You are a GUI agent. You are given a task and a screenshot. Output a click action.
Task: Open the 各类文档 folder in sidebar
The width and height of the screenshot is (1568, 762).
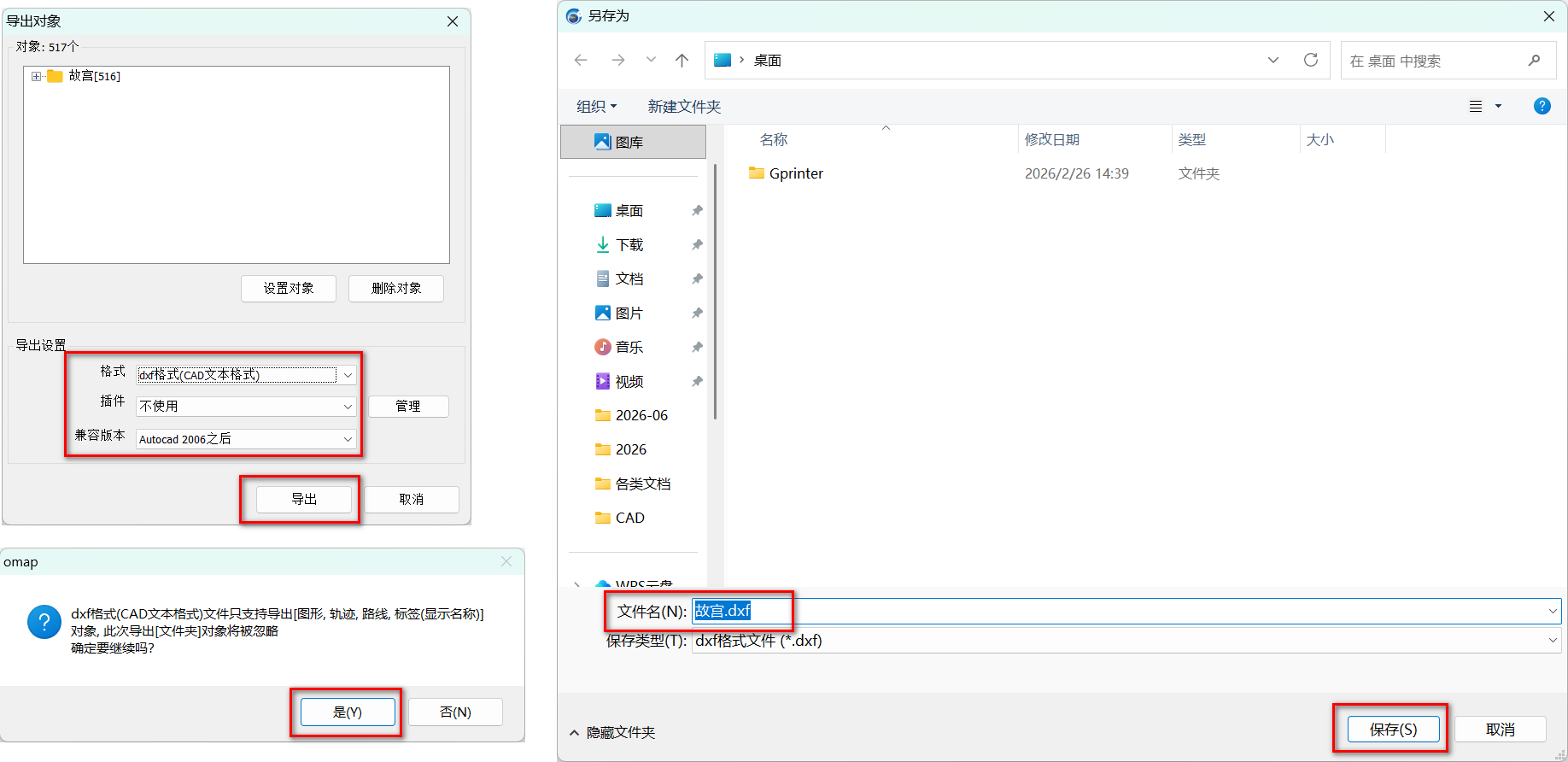tap(633, 484)
